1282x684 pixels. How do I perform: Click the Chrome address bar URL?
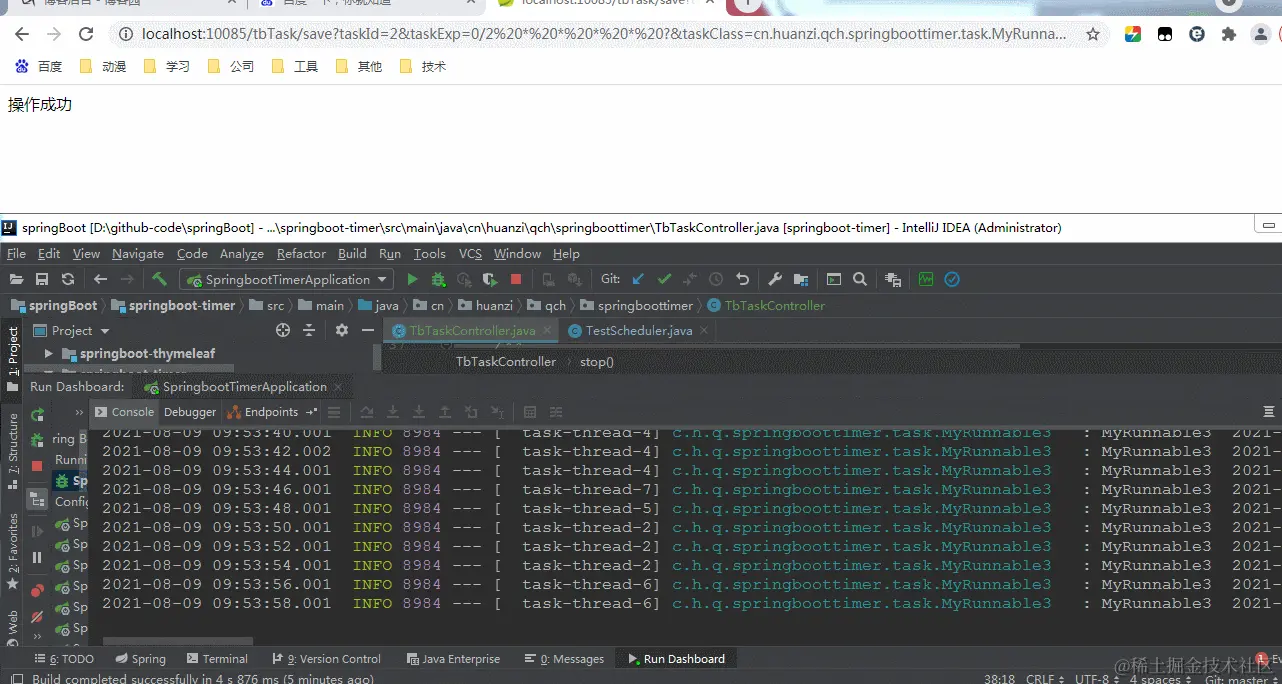tap(603, 34)
